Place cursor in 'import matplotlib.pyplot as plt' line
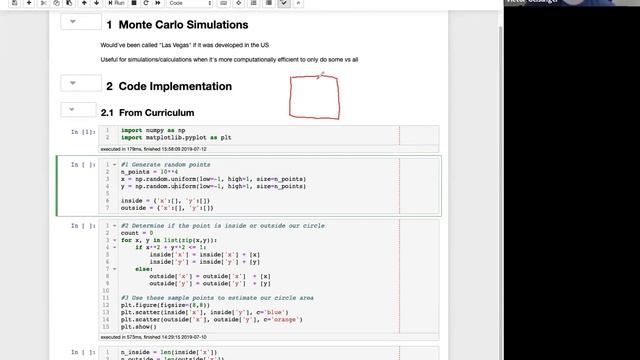The width and height of the screenshot is (640, 360). (x=176, y=138)
